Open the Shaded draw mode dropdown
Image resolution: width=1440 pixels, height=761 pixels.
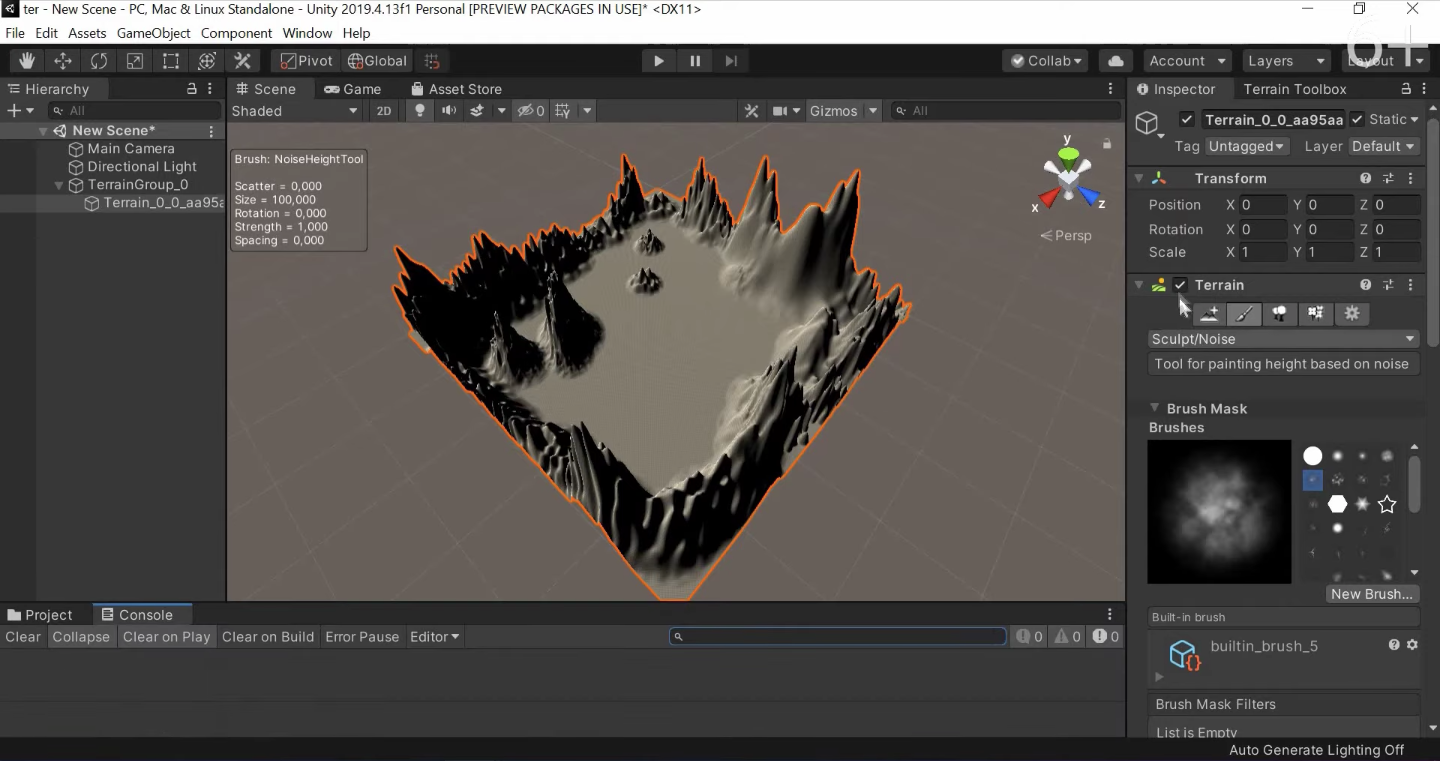tap(295, 111)
